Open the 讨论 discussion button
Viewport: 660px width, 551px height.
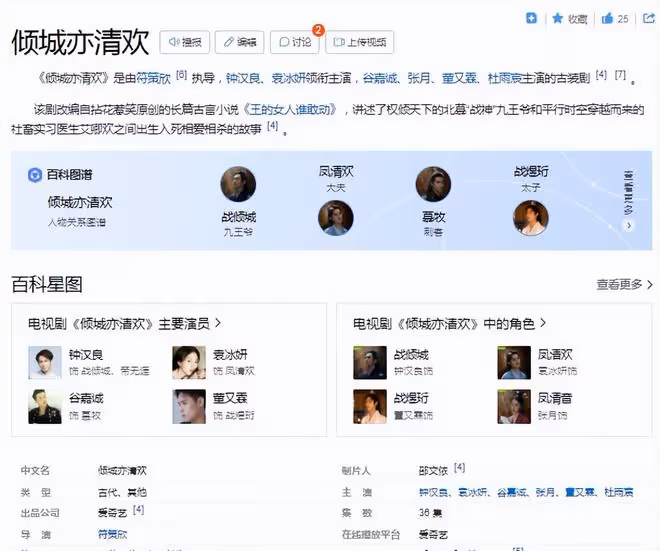295,42
